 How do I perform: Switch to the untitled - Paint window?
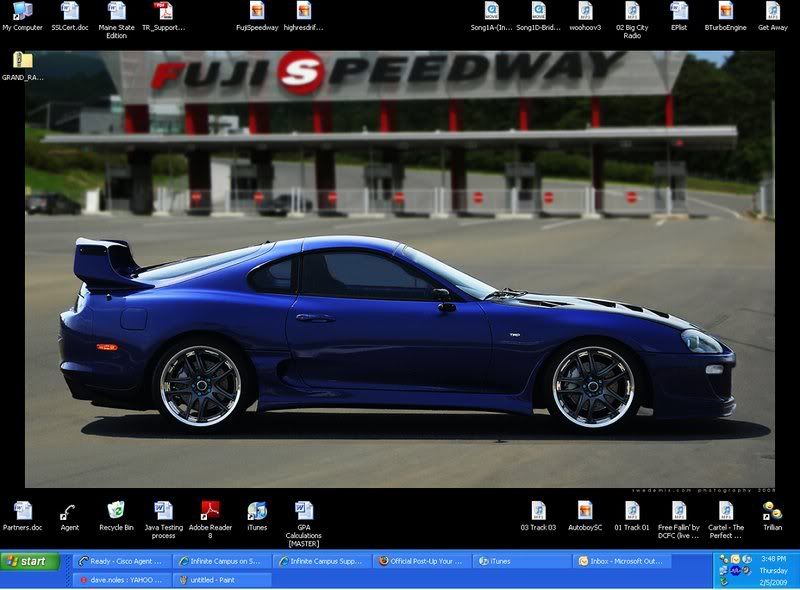point(221,579)
